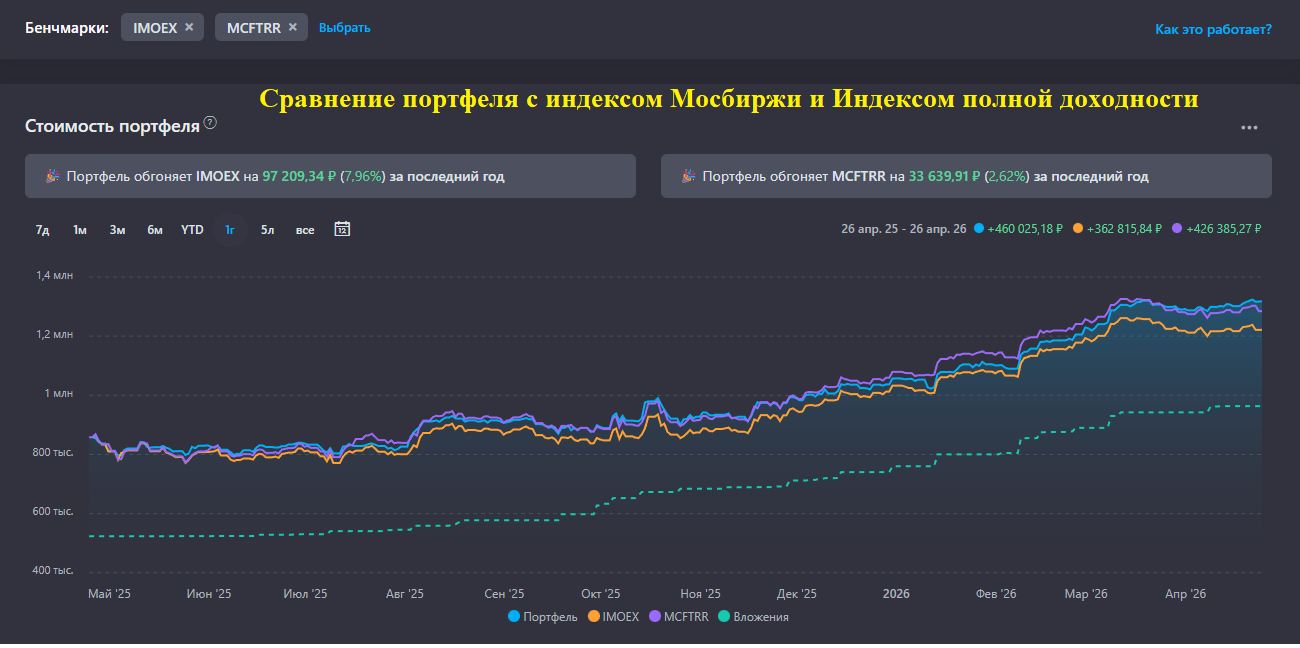
Task: Toggle the Портфель legend series
Action: coord(543,617)
